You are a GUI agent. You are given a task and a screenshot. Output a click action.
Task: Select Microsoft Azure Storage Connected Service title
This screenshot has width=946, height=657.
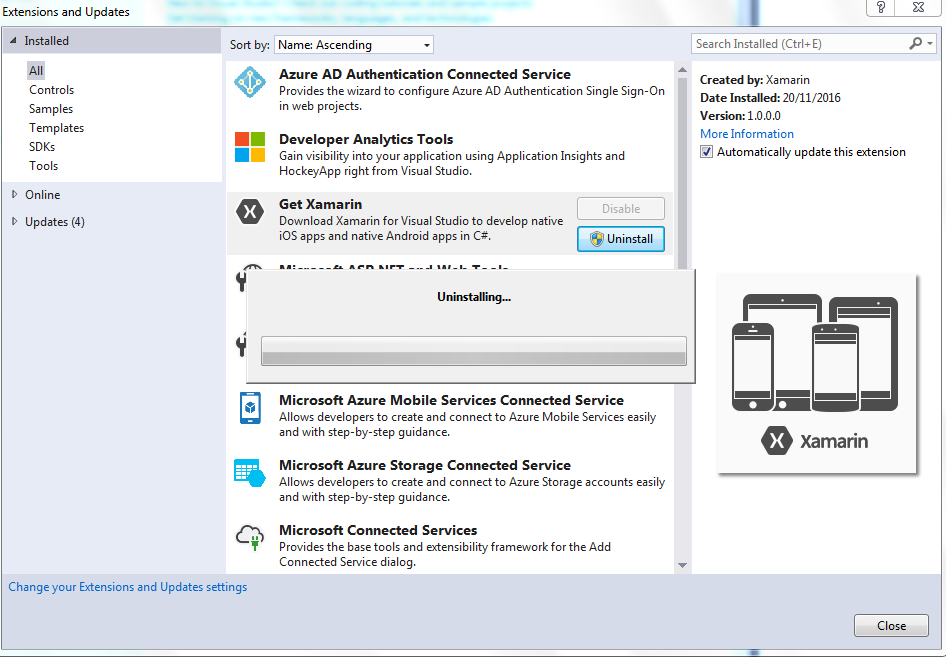[425, 466]
